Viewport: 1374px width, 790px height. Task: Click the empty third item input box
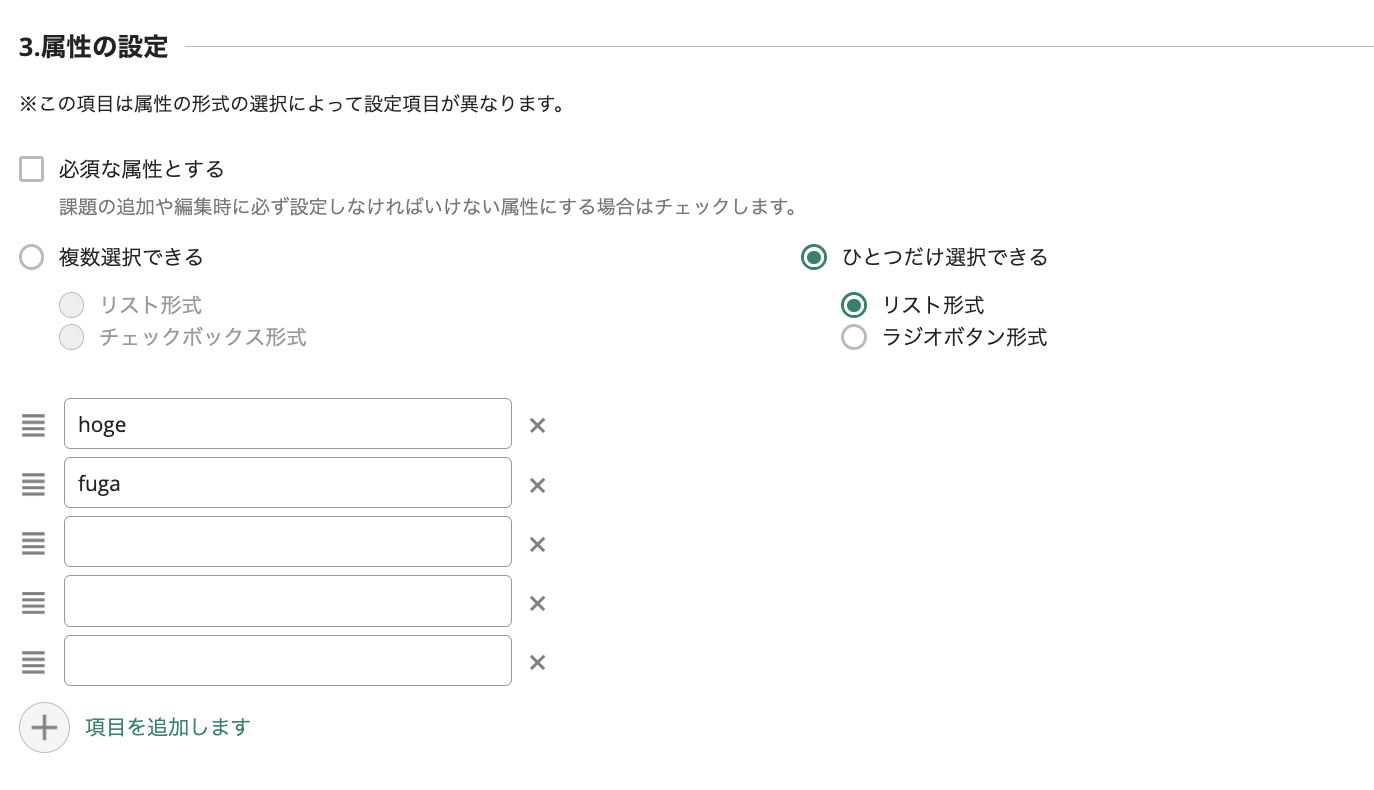(x=287, y=541)
